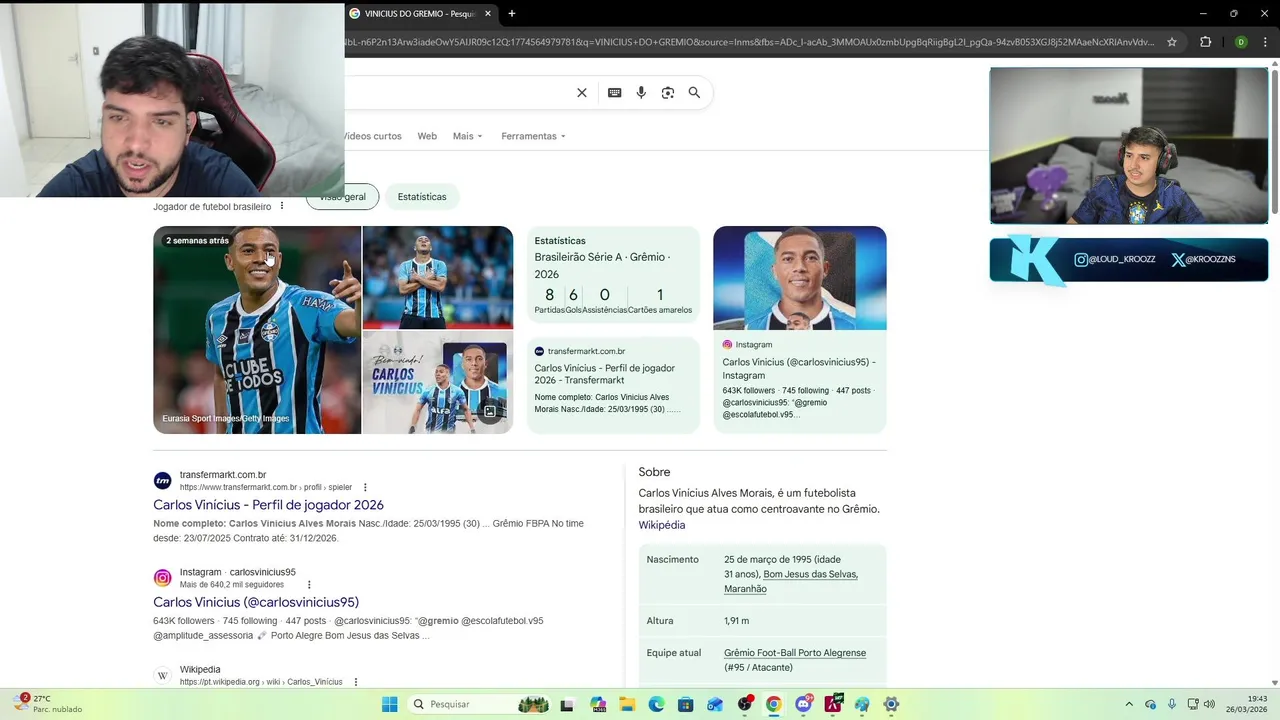Open more options for the Instagram carlosvinicius95 result
The height and width of the screenshot is (720, 1280).
[309, 585]
